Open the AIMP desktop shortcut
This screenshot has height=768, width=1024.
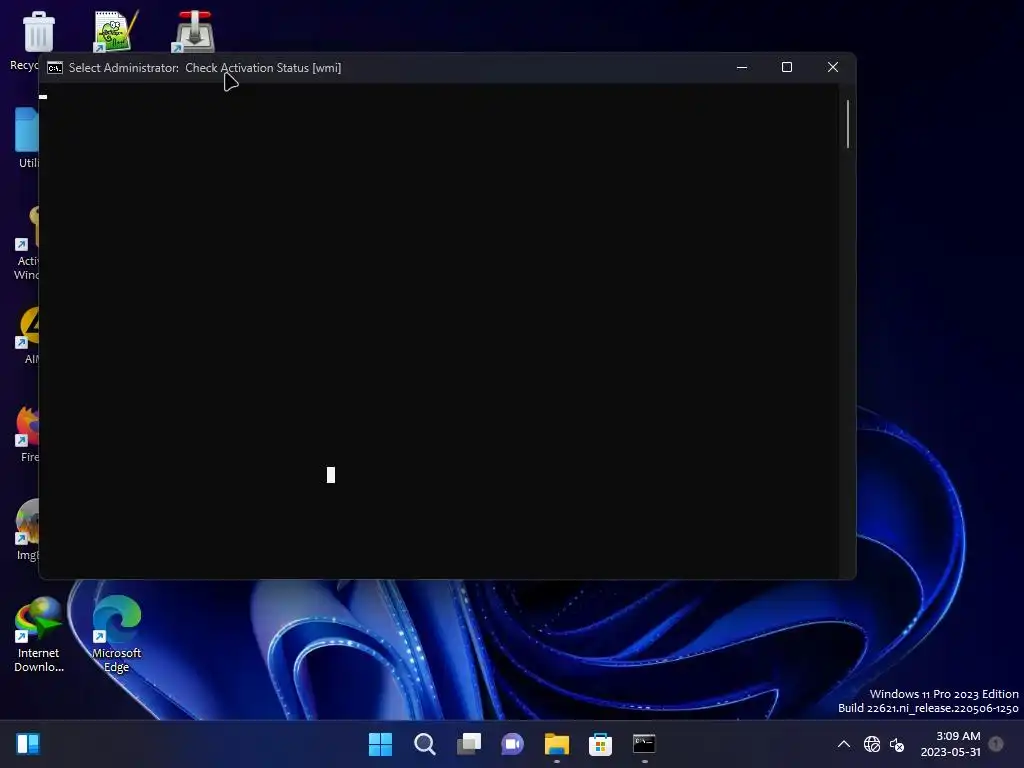[x=28, y=336]
